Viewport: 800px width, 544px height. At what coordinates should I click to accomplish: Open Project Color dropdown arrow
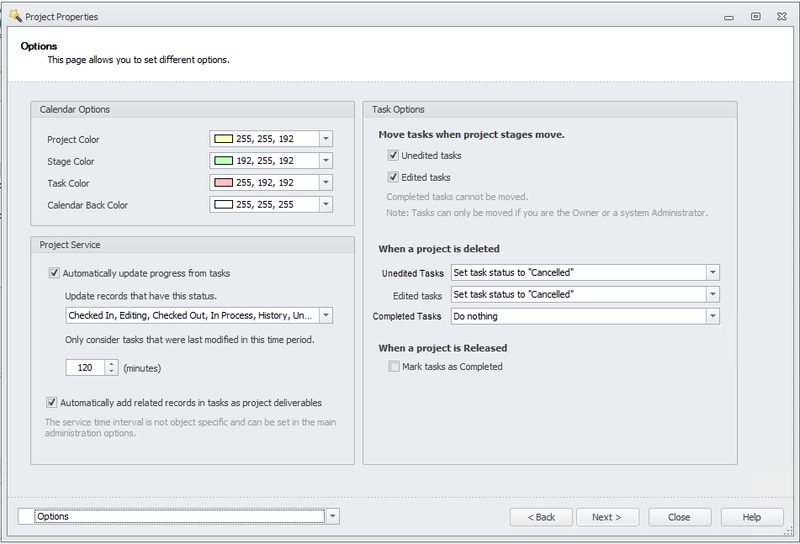point(326,138)
